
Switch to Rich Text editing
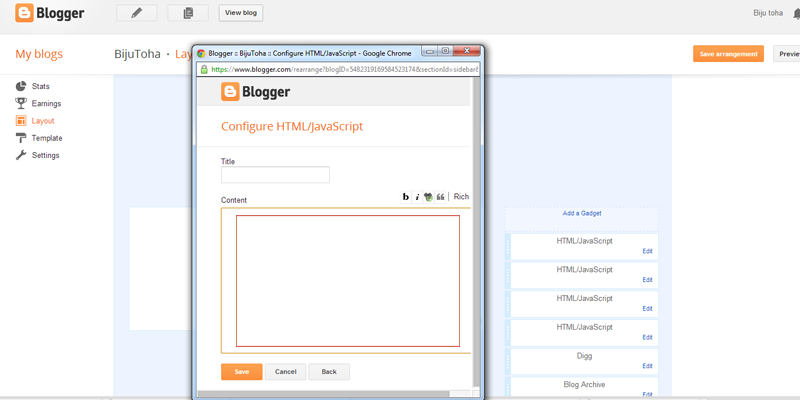(x=461, y=196)
